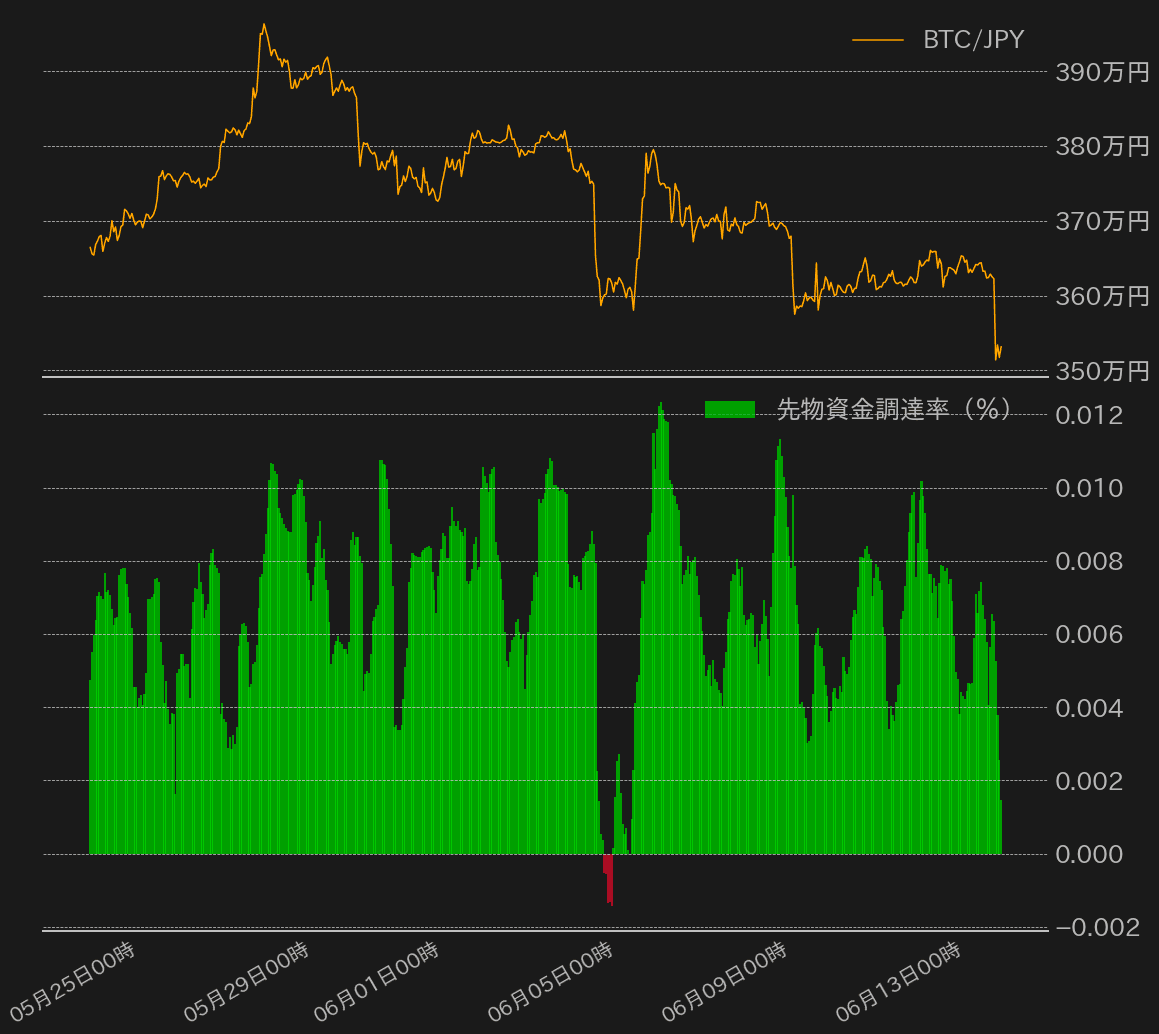Select the 370万円 price axis label
The height and width of the screenshot is (1034, 1159).
[1102, 222]
